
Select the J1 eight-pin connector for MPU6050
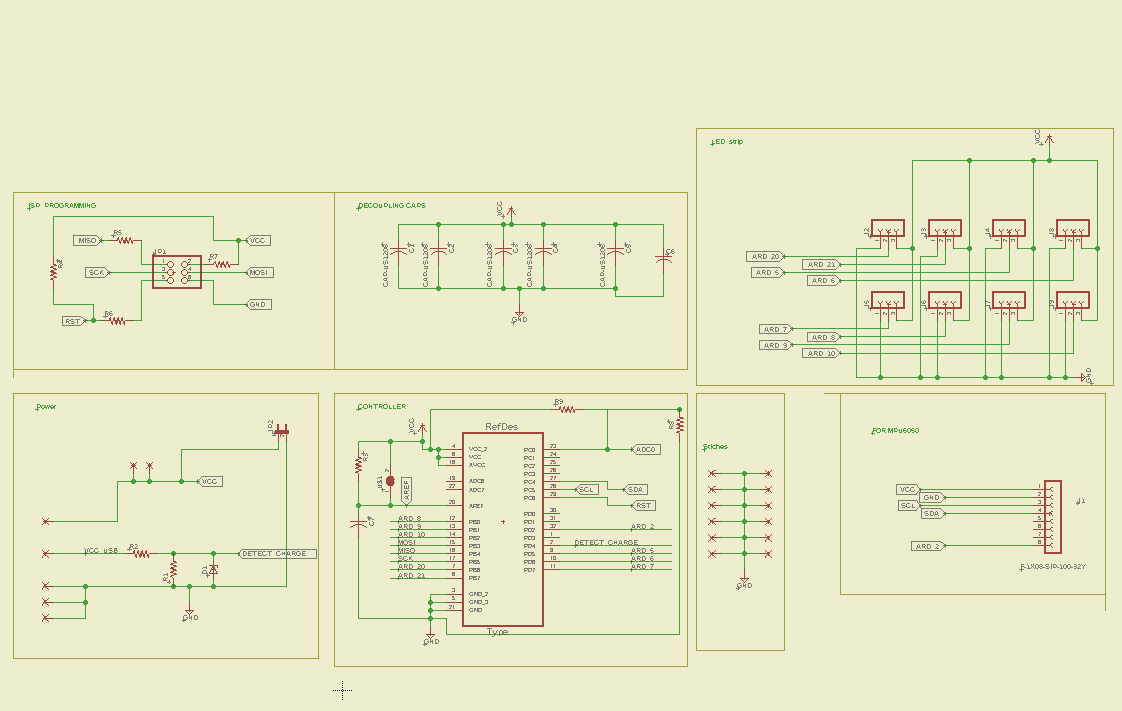tap(1053, 517)
